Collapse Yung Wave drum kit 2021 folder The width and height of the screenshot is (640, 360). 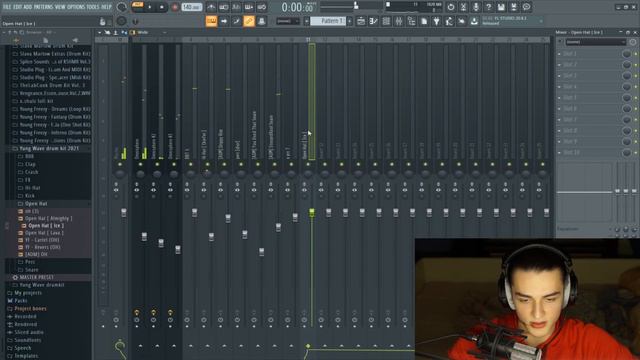[x=49, y=149]
